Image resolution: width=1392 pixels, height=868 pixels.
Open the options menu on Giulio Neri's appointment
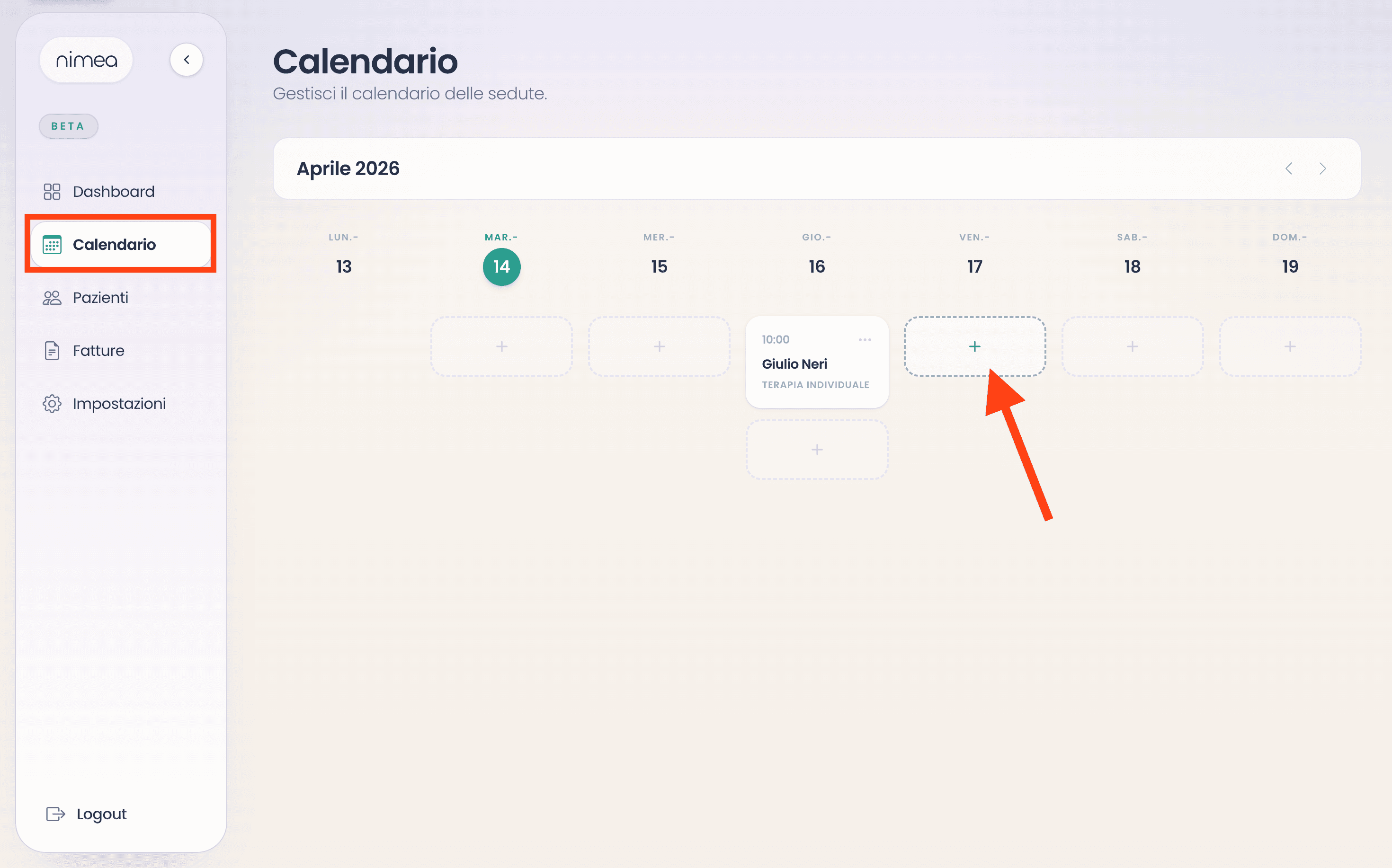(865, 339)
